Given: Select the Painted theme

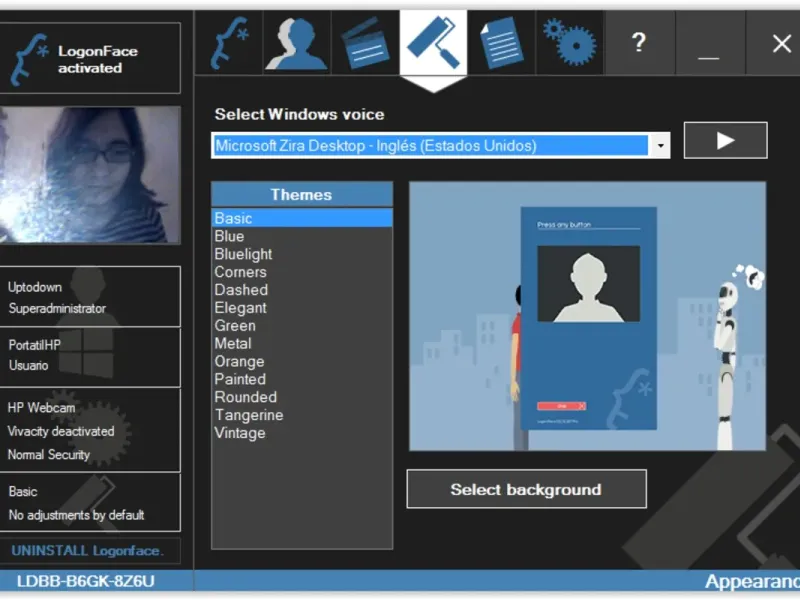Looking at the screenshot, I should point(302,379).
